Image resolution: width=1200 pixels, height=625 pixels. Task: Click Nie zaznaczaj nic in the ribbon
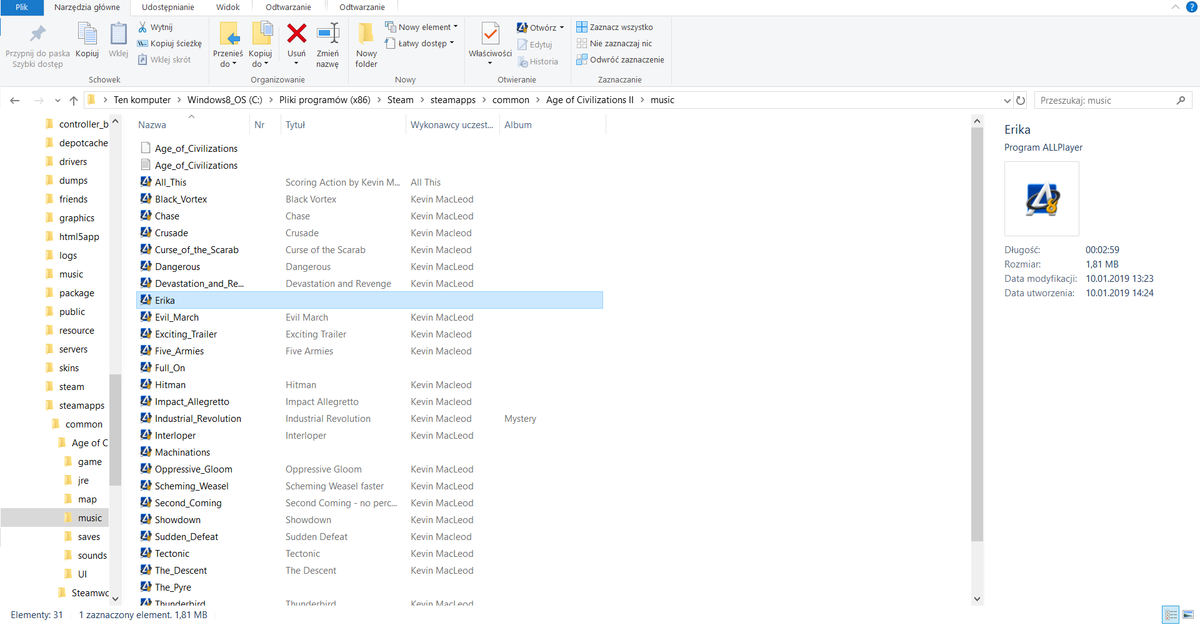pyautogui.click(x=614, y=43)
